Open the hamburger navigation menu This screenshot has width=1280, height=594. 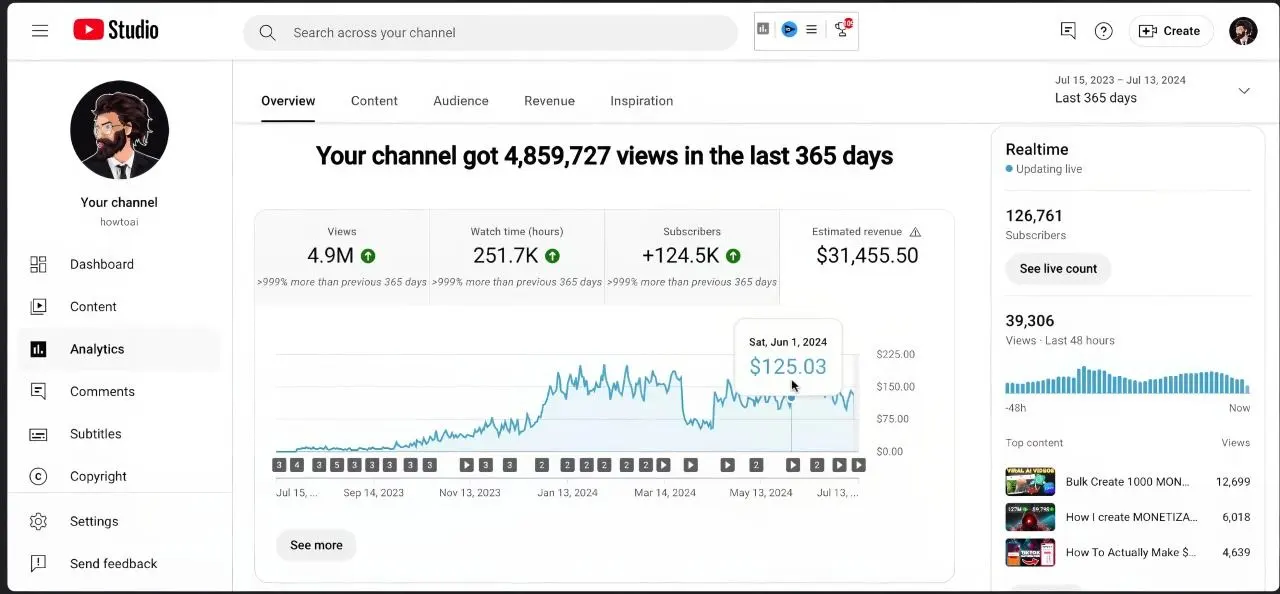coord(40,31)
